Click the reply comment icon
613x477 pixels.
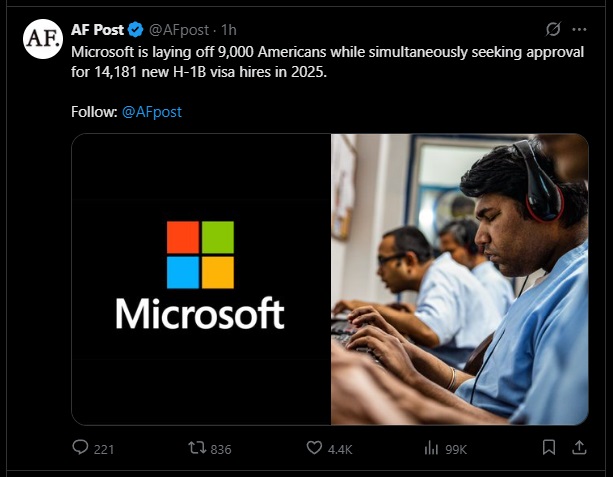click(x=80, y=448)
